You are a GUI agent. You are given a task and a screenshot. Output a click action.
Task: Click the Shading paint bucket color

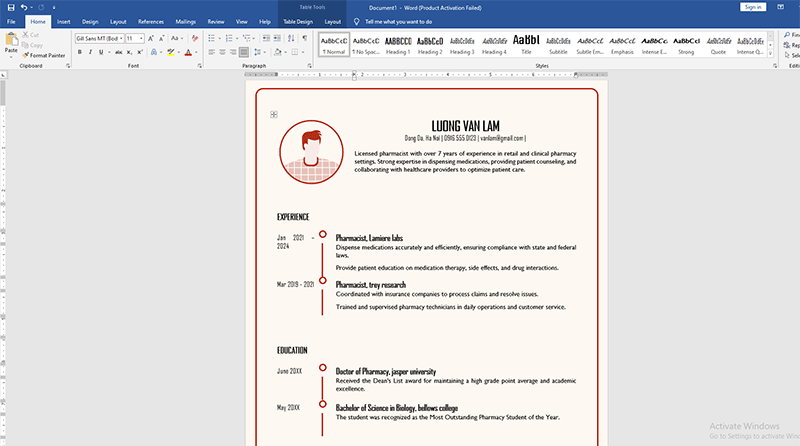tap(277, 52)
